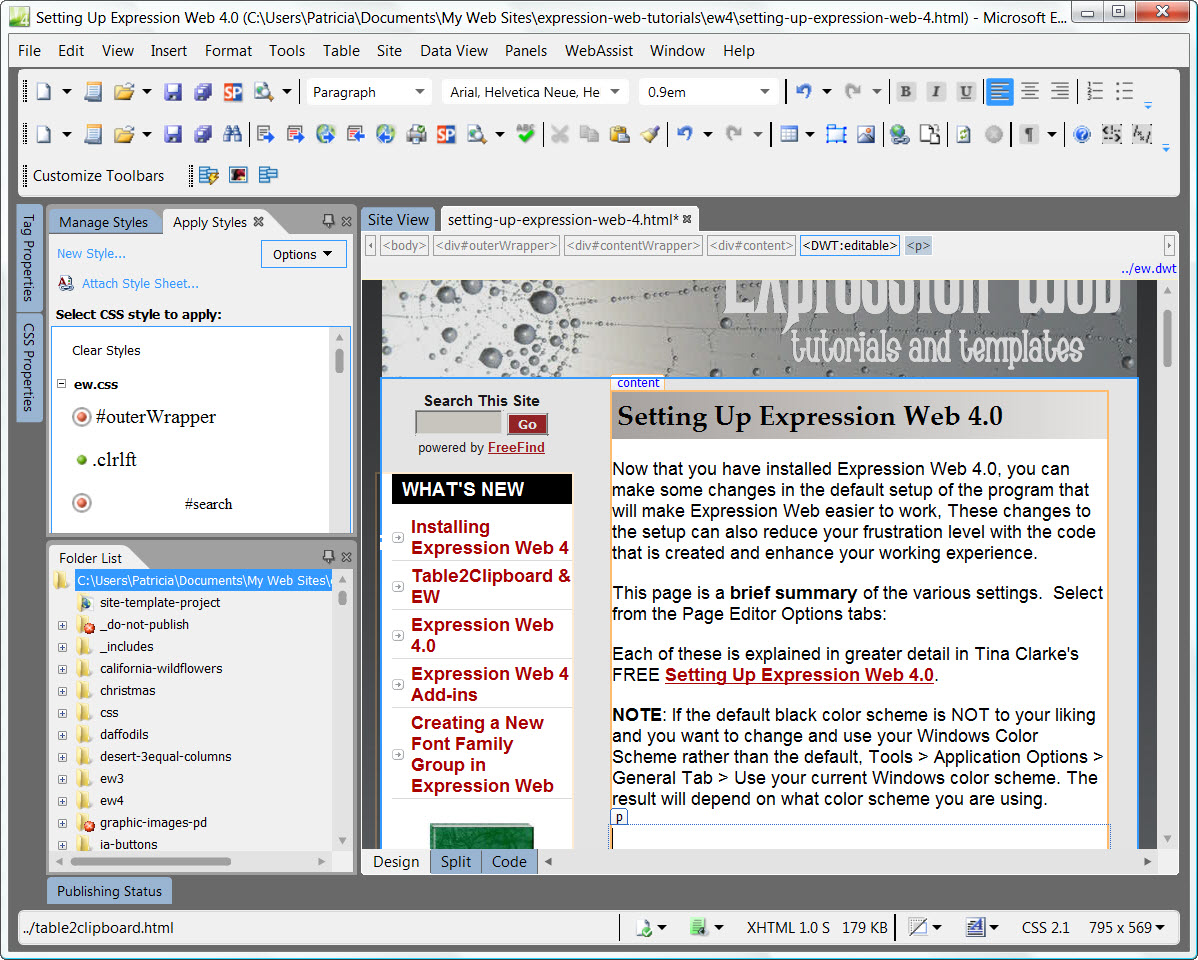Click the Insert Picture from File icon
Screen dimensions: 1198x960
[866, 135]
